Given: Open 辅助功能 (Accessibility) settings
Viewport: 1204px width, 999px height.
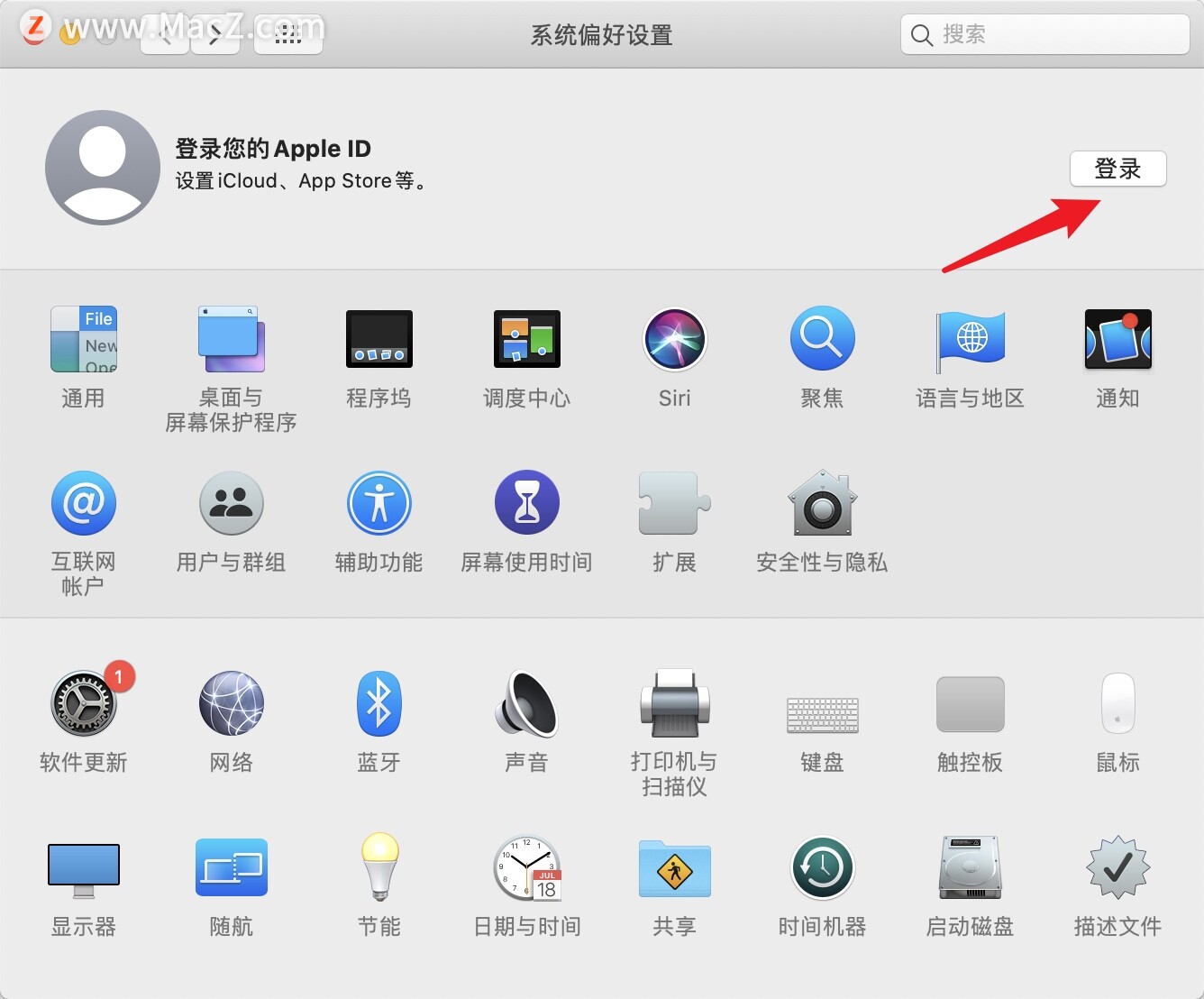Looking at the screenshot, I should (x=379, y=503).
